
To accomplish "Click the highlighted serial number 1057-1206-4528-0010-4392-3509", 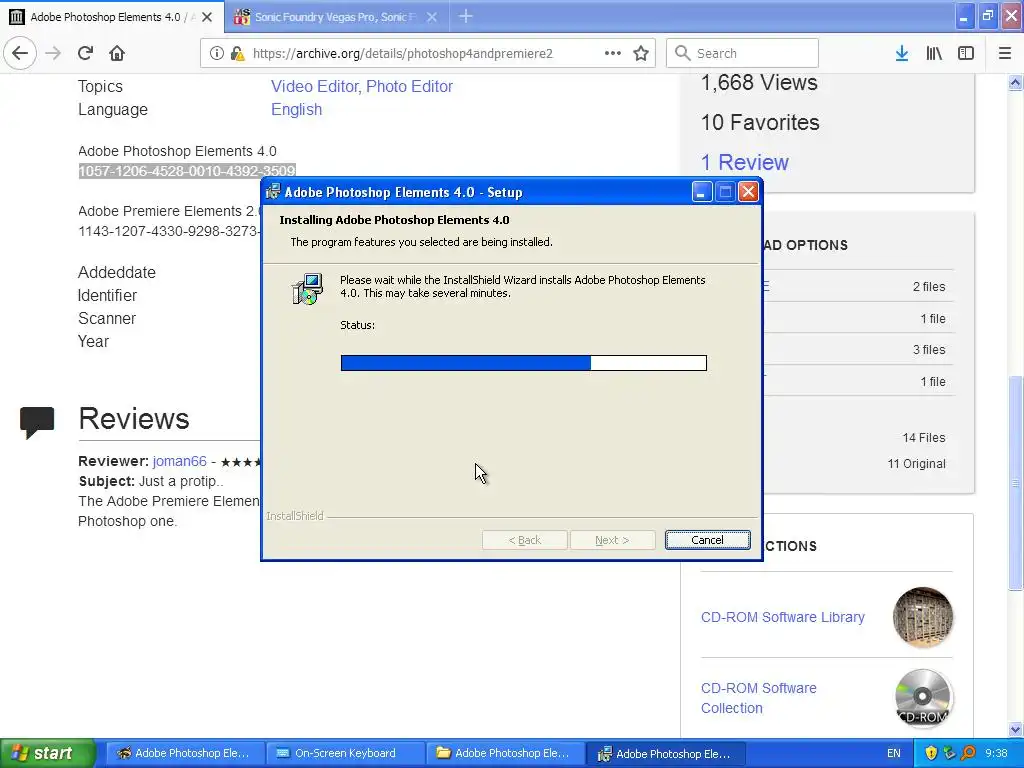I will (x=187, y=171).
